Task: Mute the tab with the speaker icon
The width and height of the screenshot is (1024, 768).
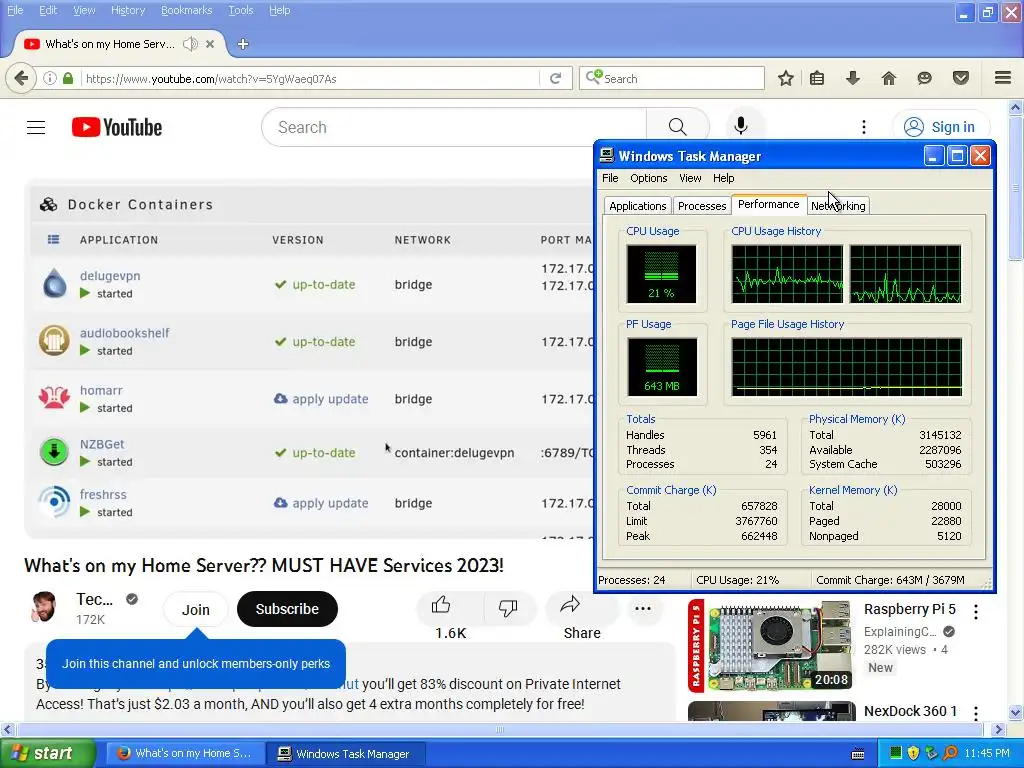Action: (x=190, y=44)
